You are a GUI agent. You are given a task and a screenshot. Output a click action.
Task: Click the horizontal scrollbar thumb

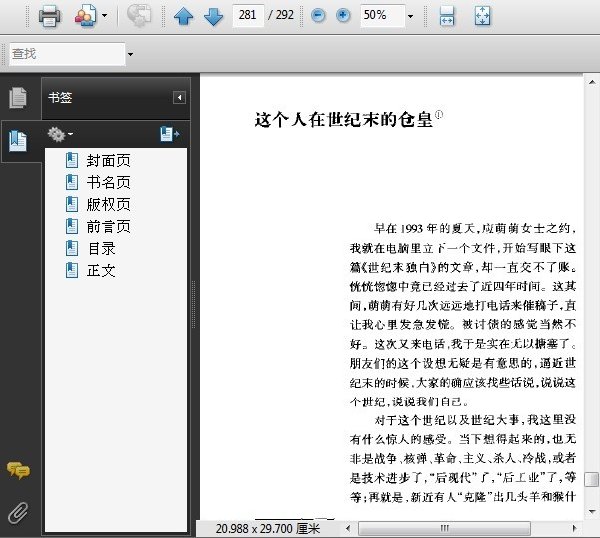point(444,529)
